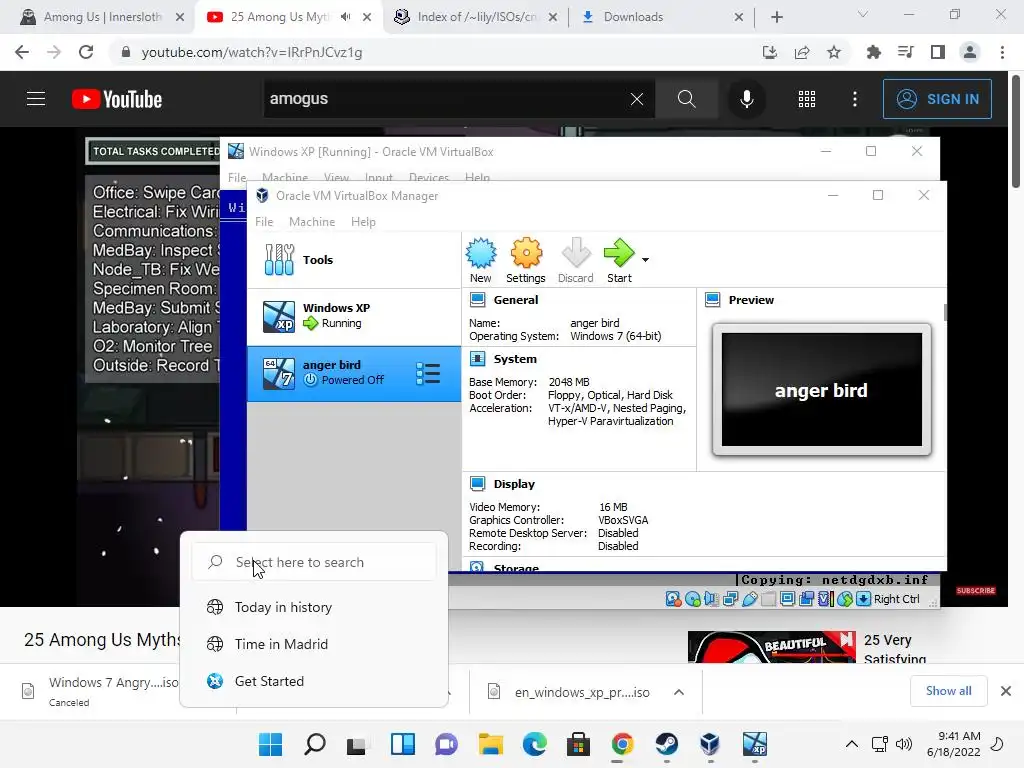Click the taskbar clock showing 9:41 AM
The height and width of the screenshot is (768, 1024).
click(x=953, y=744)
